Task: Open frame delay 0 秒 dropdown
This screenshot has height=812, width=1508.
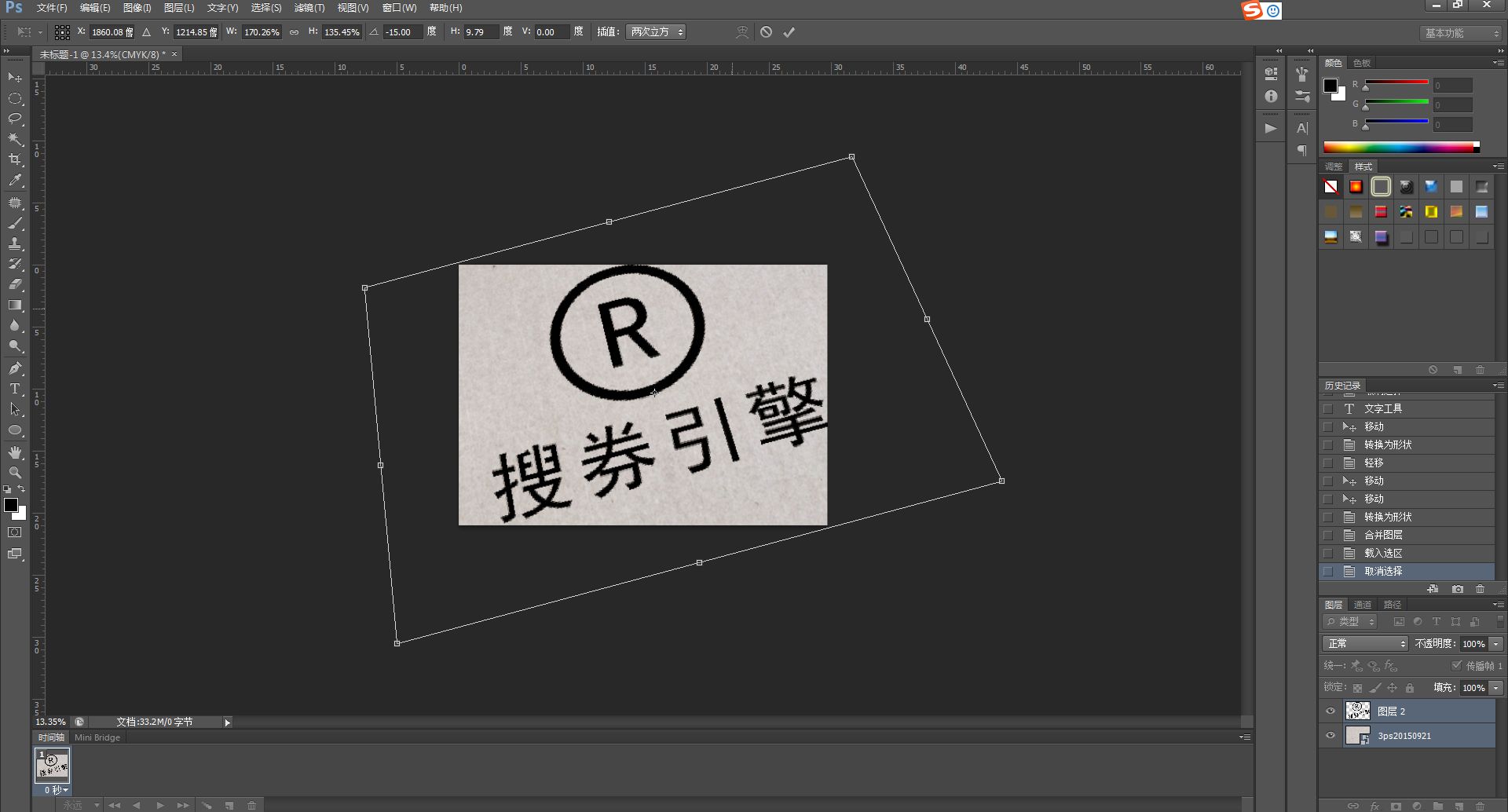Action: click(x=56, y=790)
